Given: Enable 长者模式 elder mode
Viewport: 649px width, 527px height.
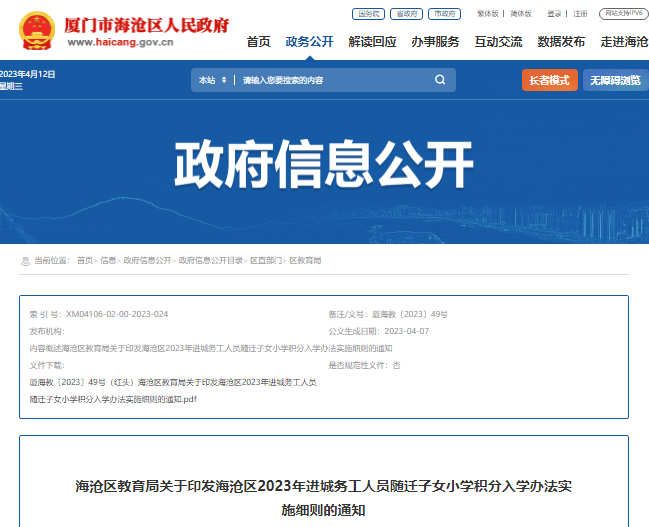Looking at the screenshot, I should coord(550,80).
